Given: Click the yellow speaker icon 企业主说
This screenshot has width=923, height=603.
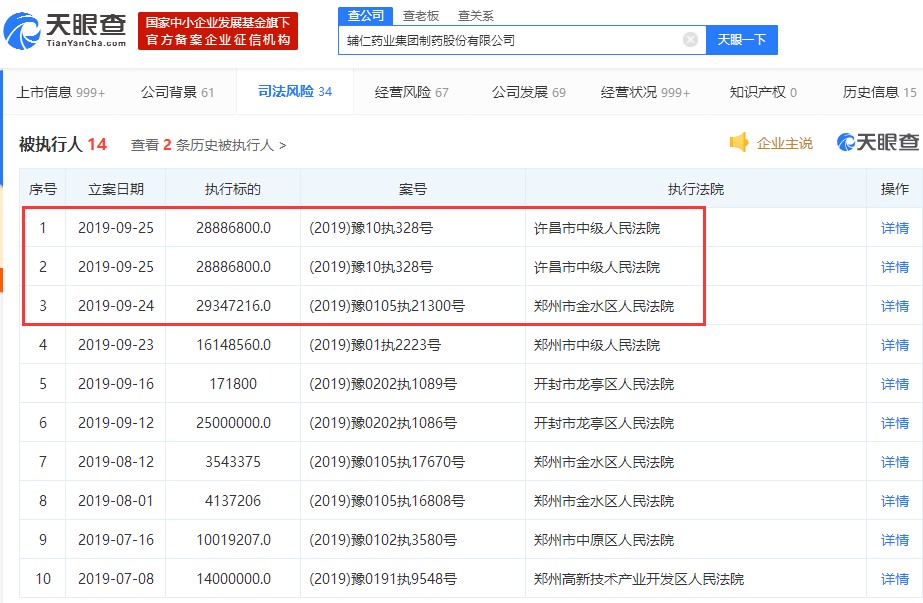Looking at the screenshot, I should tap(771, 143).
